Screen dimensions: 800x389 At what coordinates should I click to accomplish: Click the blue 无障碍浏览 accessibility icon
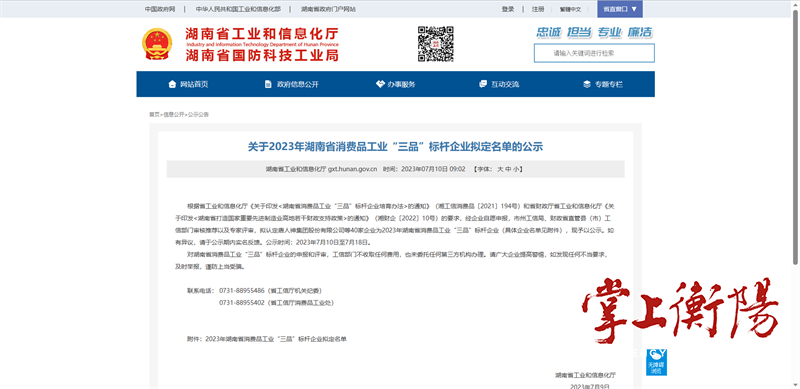pyautogui.click(x=657, y=362)
